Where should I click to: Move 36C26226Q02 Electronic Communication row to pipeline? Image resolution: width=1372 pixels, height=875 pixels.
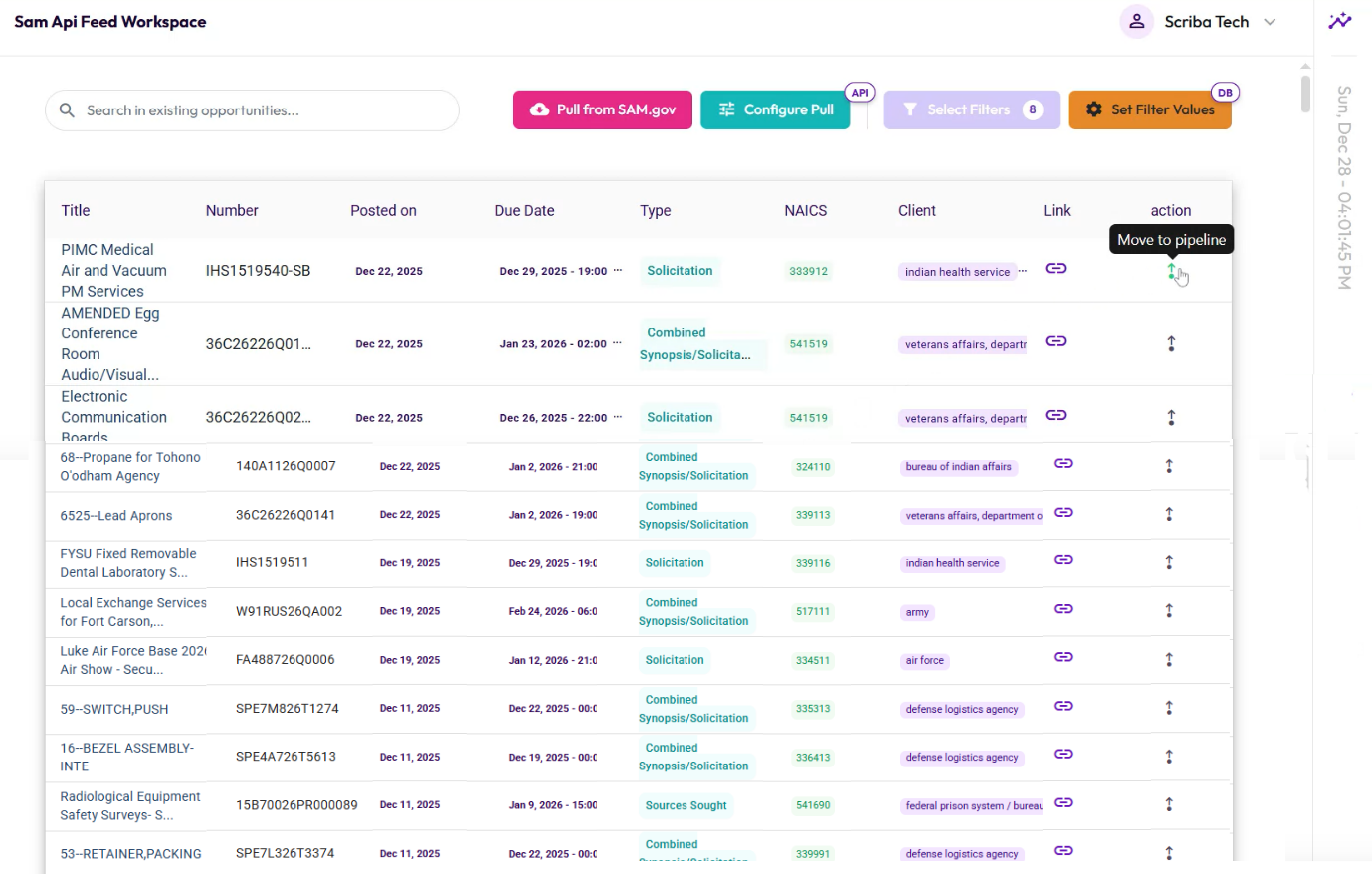pyautogui.click(x=1171, y=418)
